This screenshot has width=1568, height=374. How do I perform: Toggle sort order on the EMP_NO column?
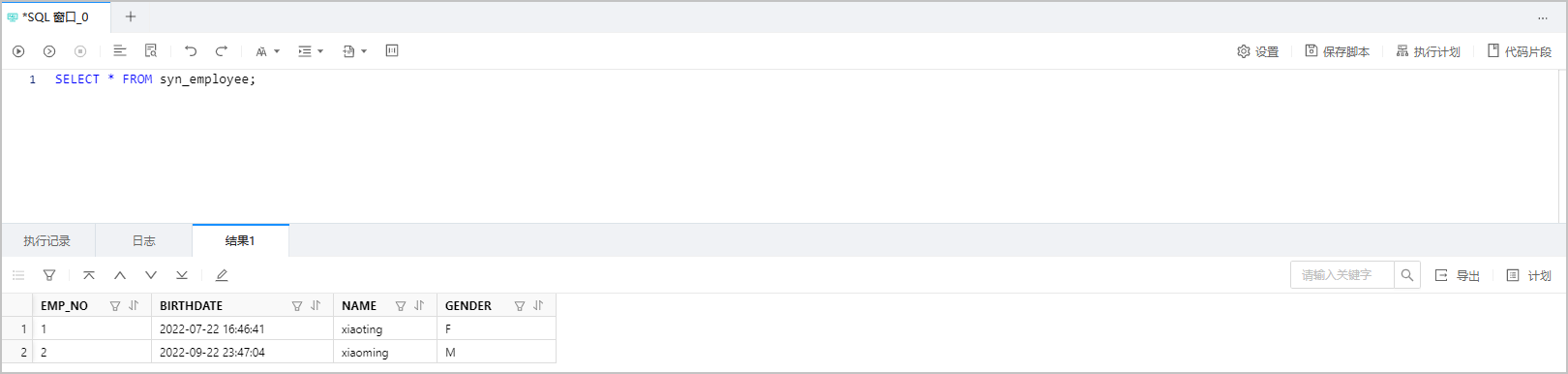[x=134, y=305]
